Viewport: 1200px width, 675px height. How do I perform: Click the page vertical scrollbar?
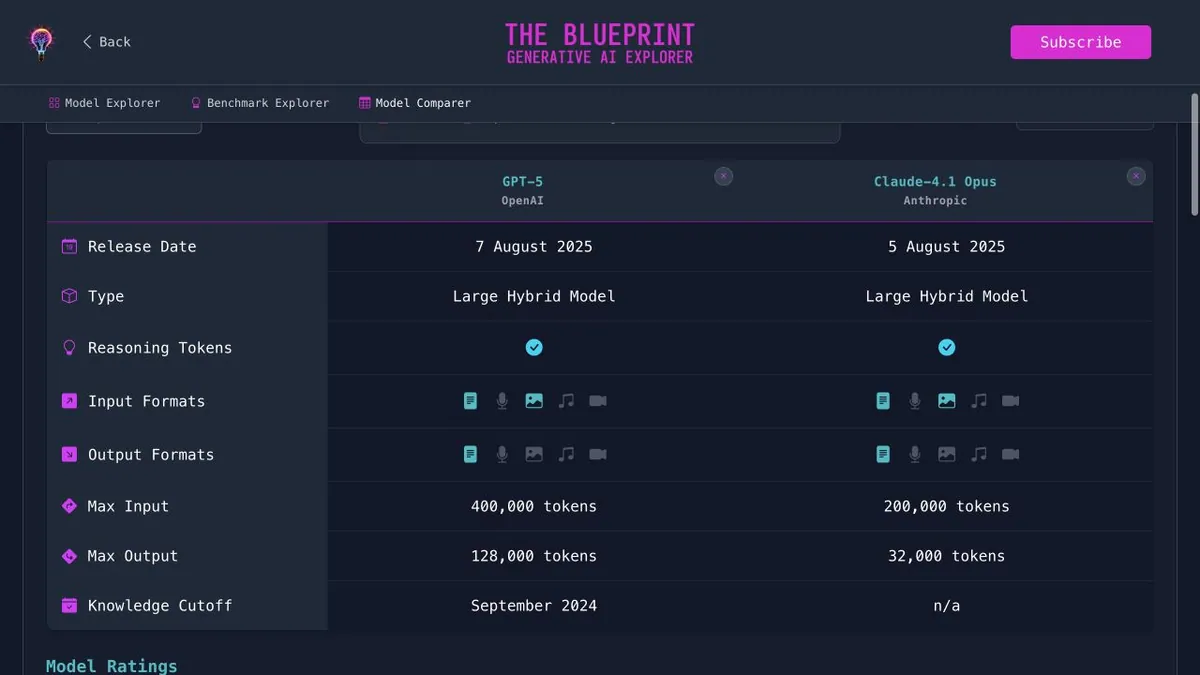point(1194,155)
